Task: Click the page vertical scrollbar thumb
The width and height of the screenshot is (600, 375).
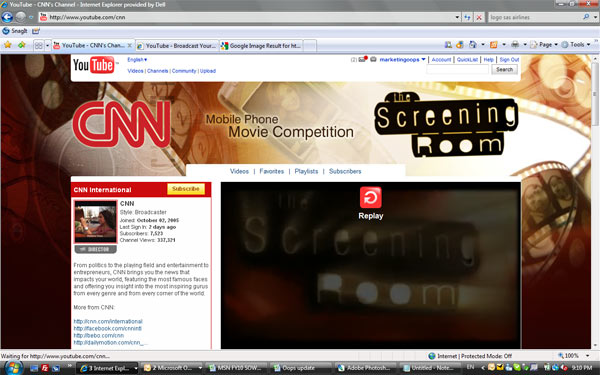Action: click(595, 94)
